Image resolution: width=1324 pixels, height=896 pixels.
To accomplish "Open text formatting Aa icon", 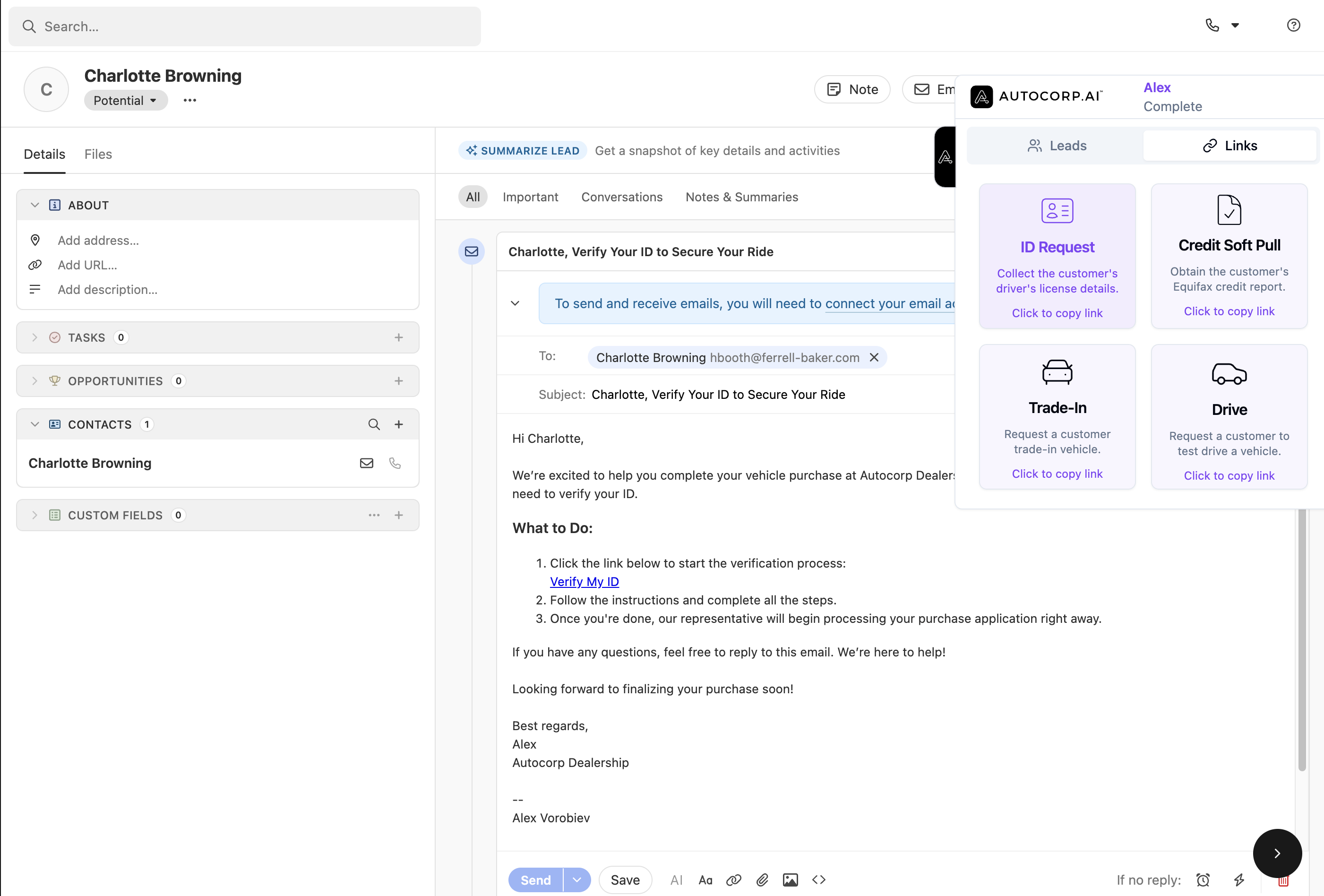I will tap(705, 880).
